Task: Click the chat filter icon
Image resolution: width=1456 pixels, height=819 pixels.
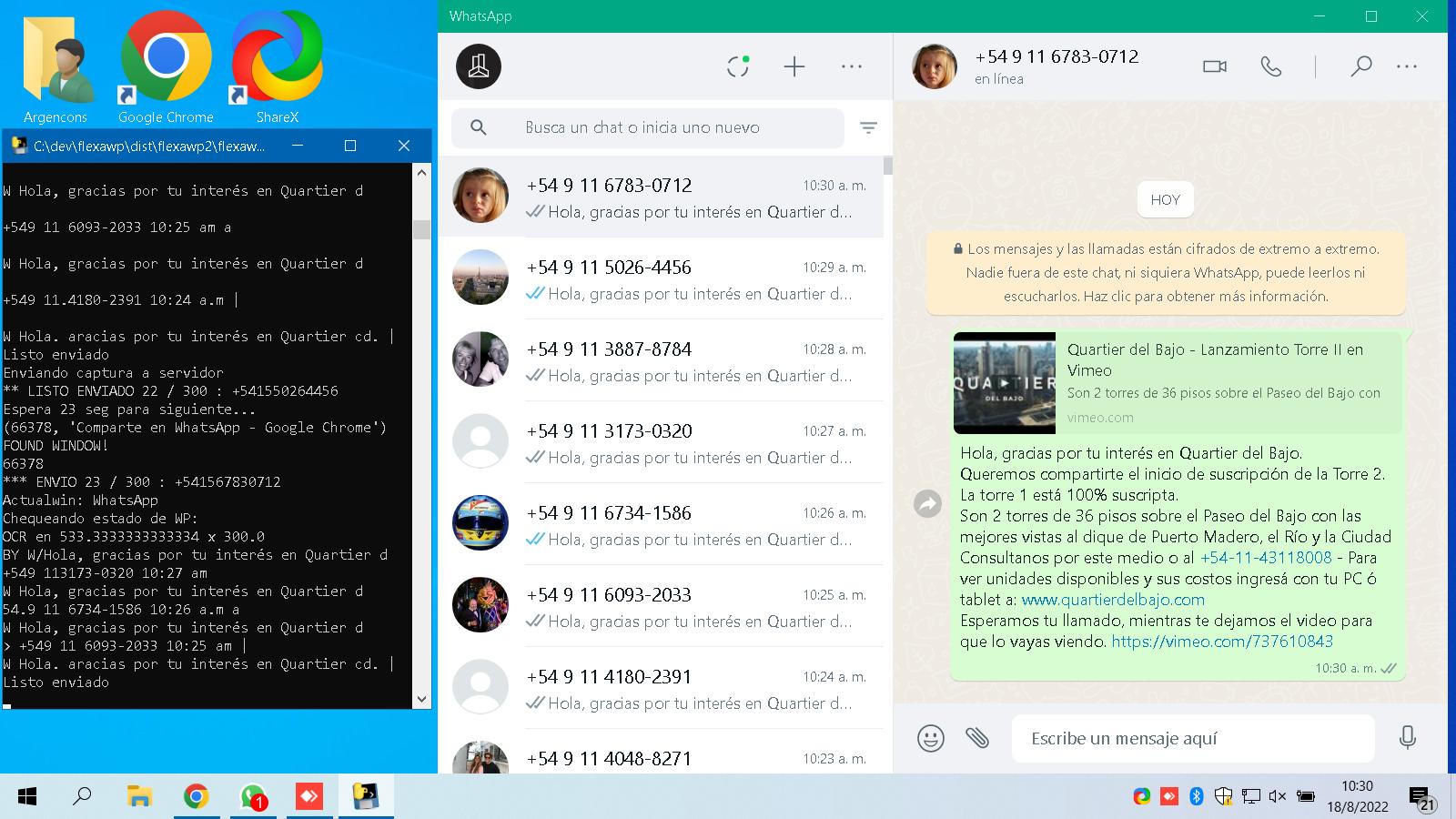Action: 869,128
